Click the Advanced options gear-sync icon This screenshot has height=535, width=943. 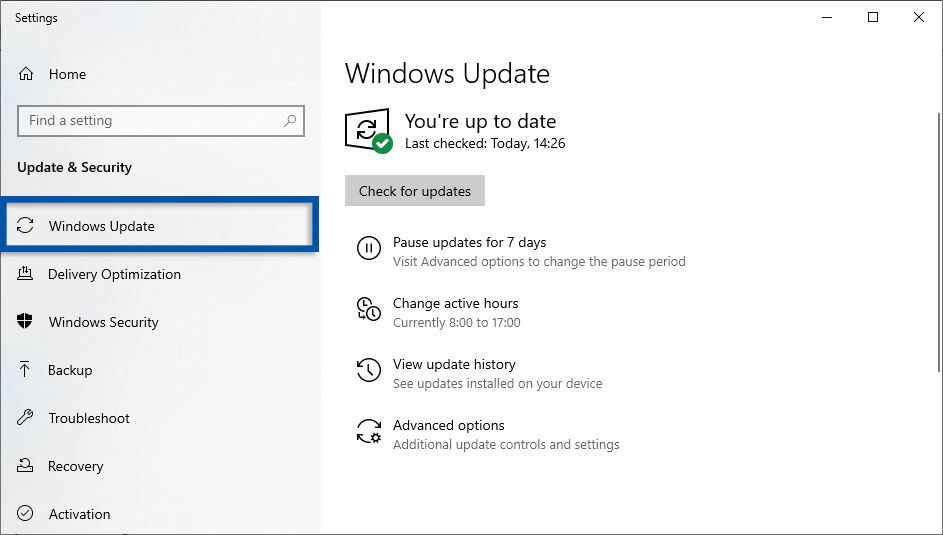tap(368, 432)
